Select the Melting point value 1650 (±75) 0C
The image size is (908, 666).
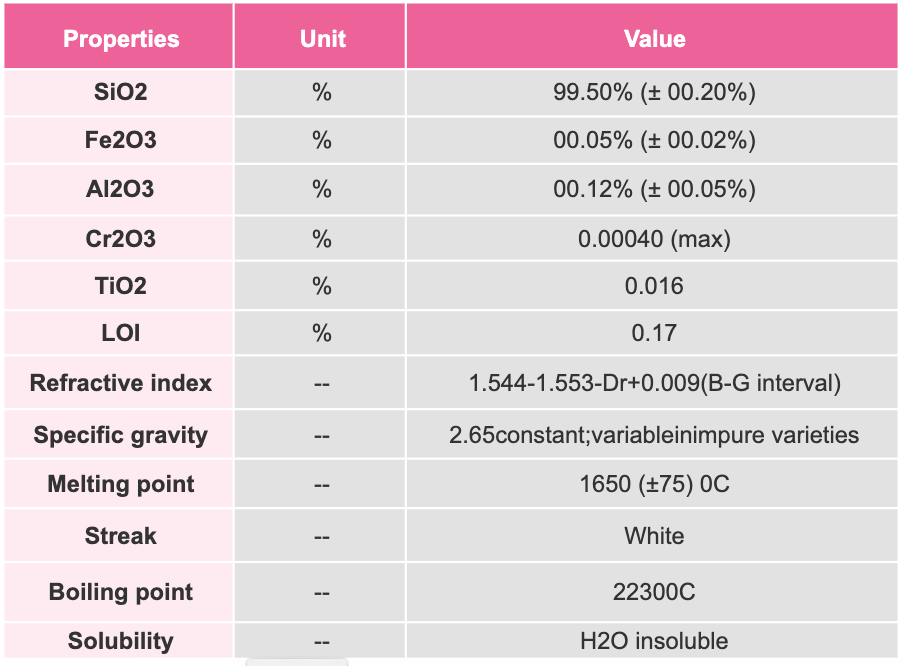point(654,485)
